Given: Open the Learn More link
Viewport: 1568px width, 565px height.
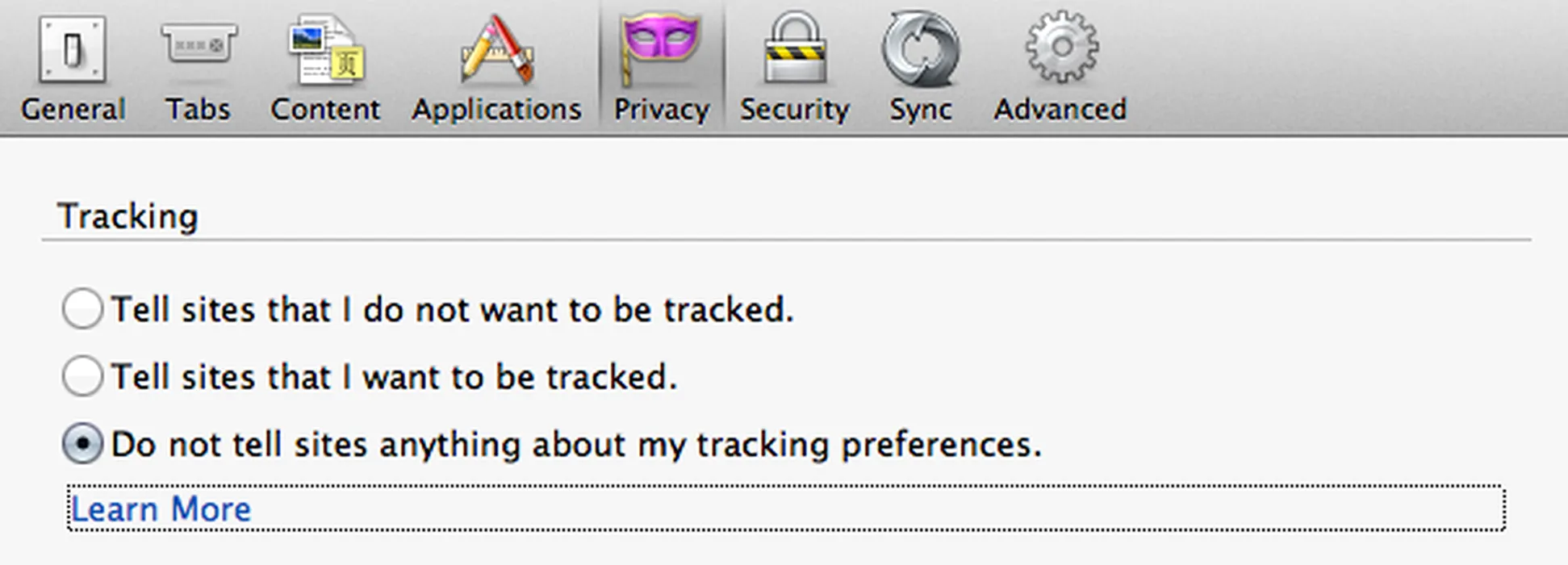Looking at the screenshot, I should (x=161, y=509).
